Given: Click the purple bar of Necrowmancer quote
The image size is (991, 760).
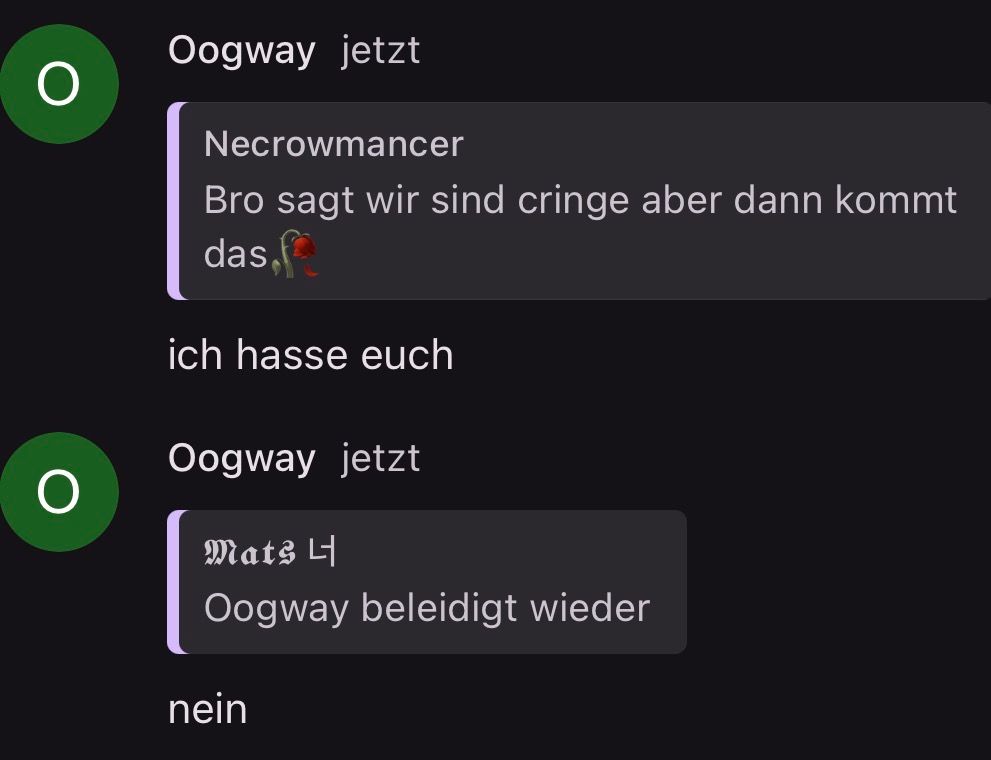Looking at the screenshot, I should [x=173, y=201].
